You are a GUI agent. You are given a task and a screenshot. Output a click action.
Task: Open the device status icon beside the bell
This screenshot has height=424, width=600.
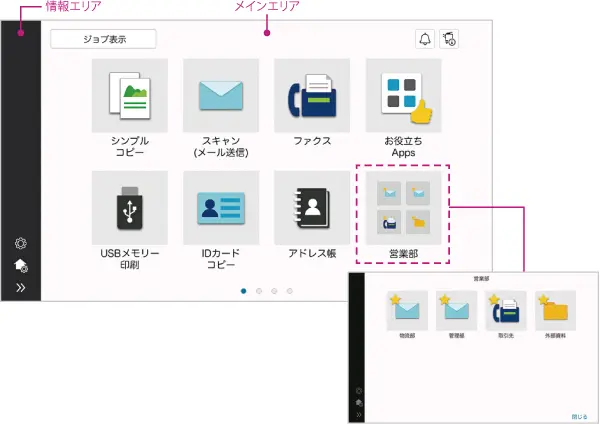pyautogui.click(x=449, y=39)
